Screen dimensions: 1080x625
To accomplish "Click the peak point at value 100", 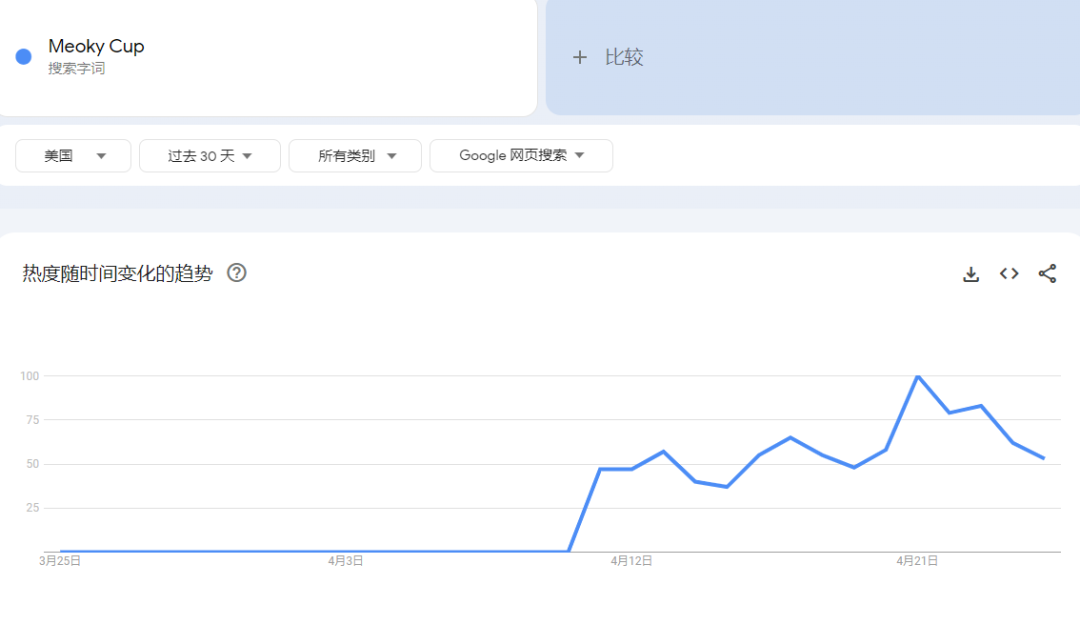I will pyautogui.click(x=917, y=376).
